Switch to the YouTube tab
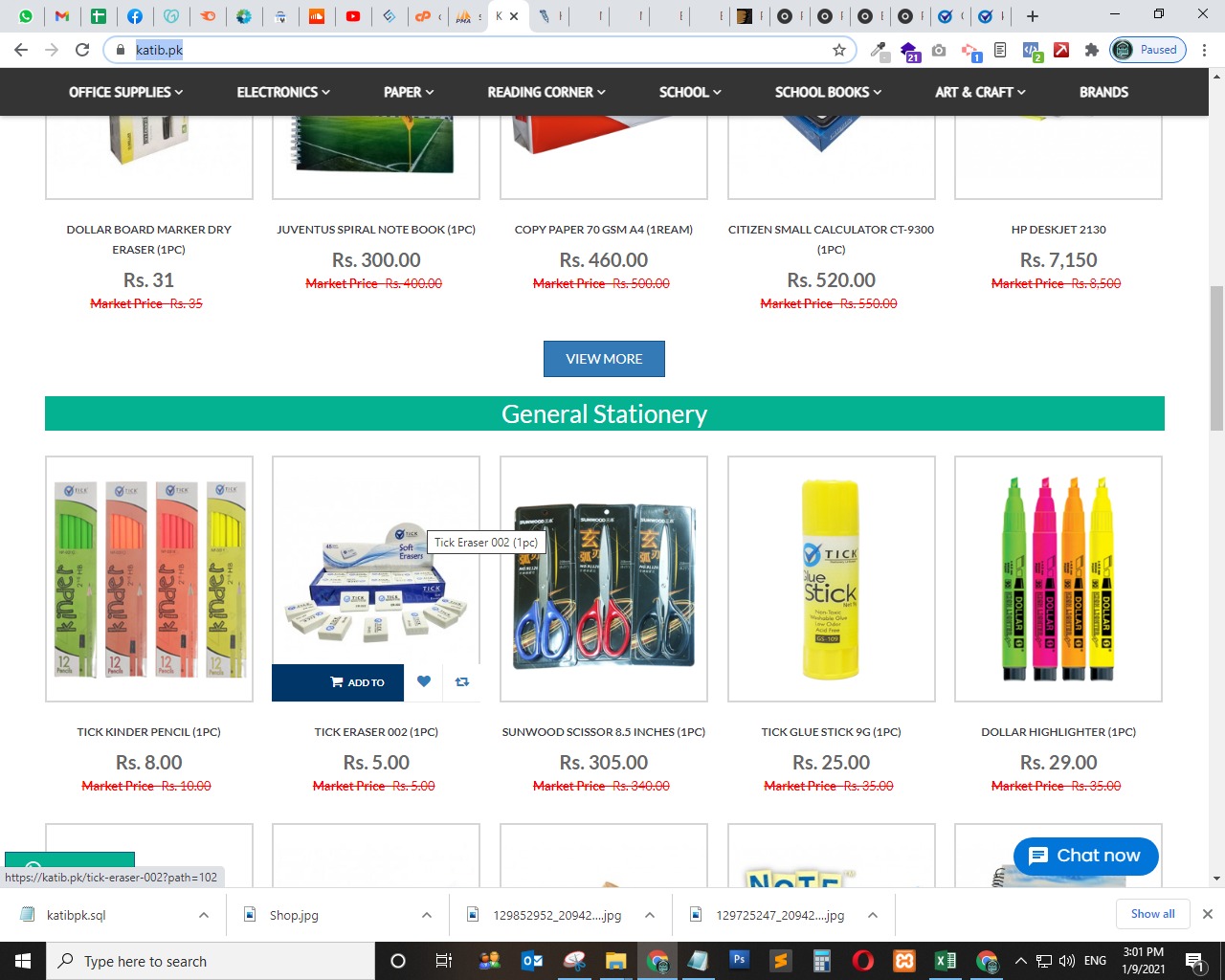Screen dimensions: 1225x980 click(x=353, y=16)
